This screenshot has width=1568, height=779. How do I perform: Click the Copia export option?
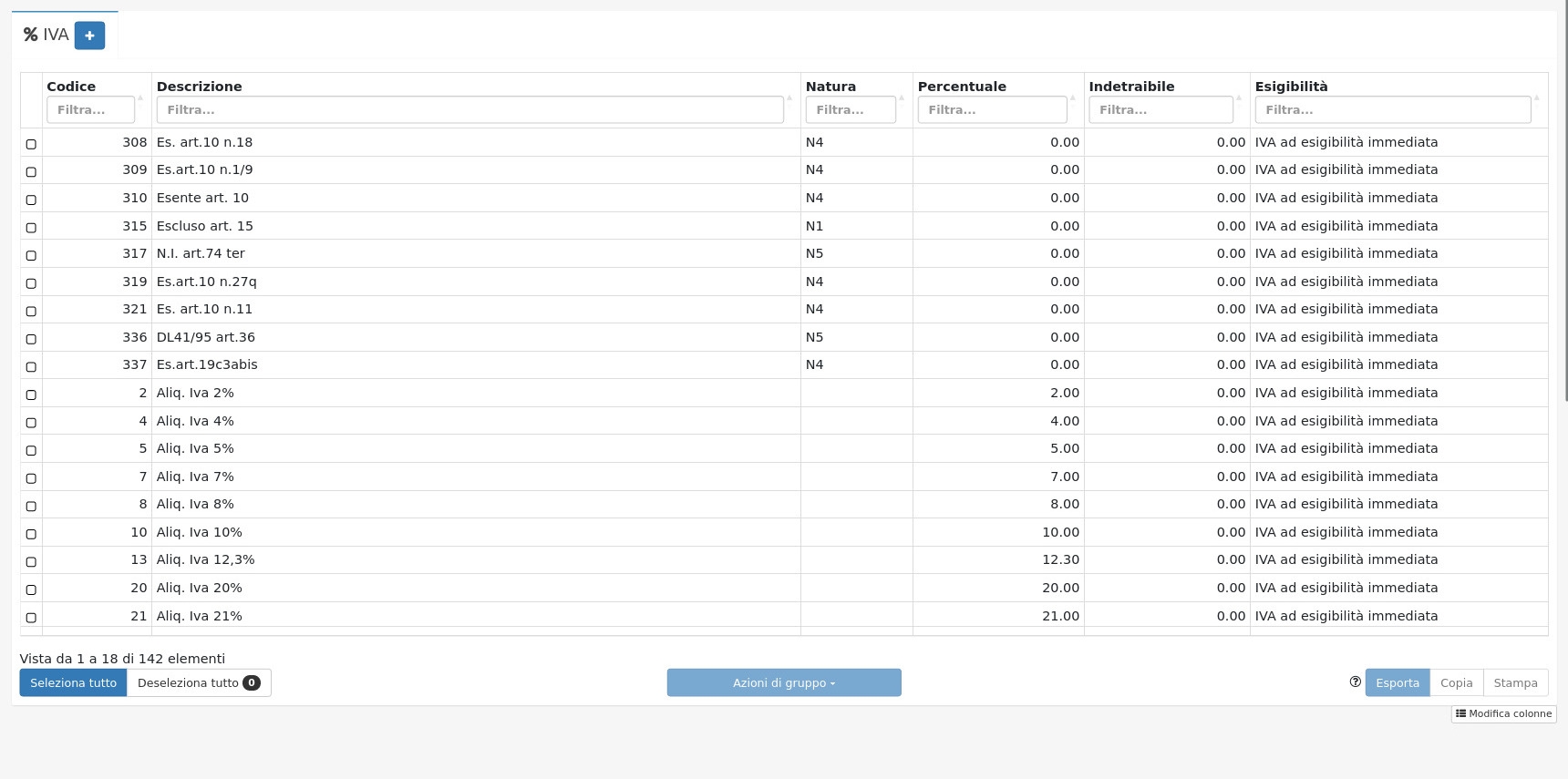click(x=1456, y=682)
